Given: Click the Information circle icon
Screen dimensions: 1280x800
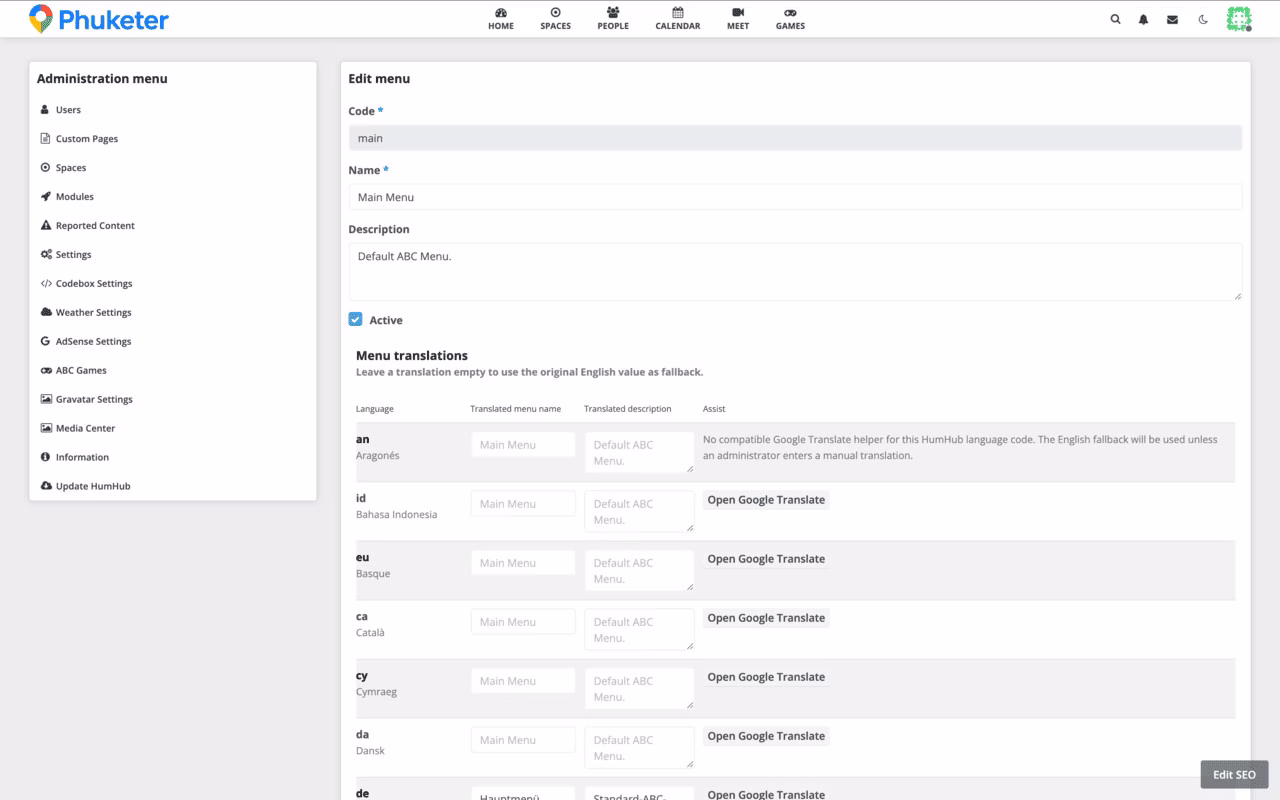Looking at the screenshot, I should coord(45,458).
